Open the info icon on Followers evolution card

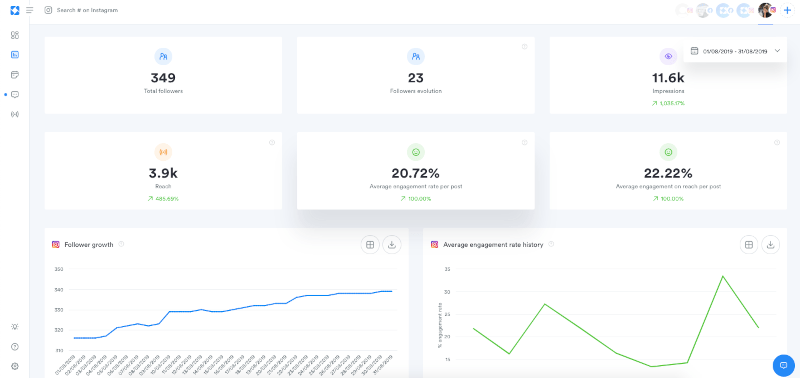click(x=524, y=47)
